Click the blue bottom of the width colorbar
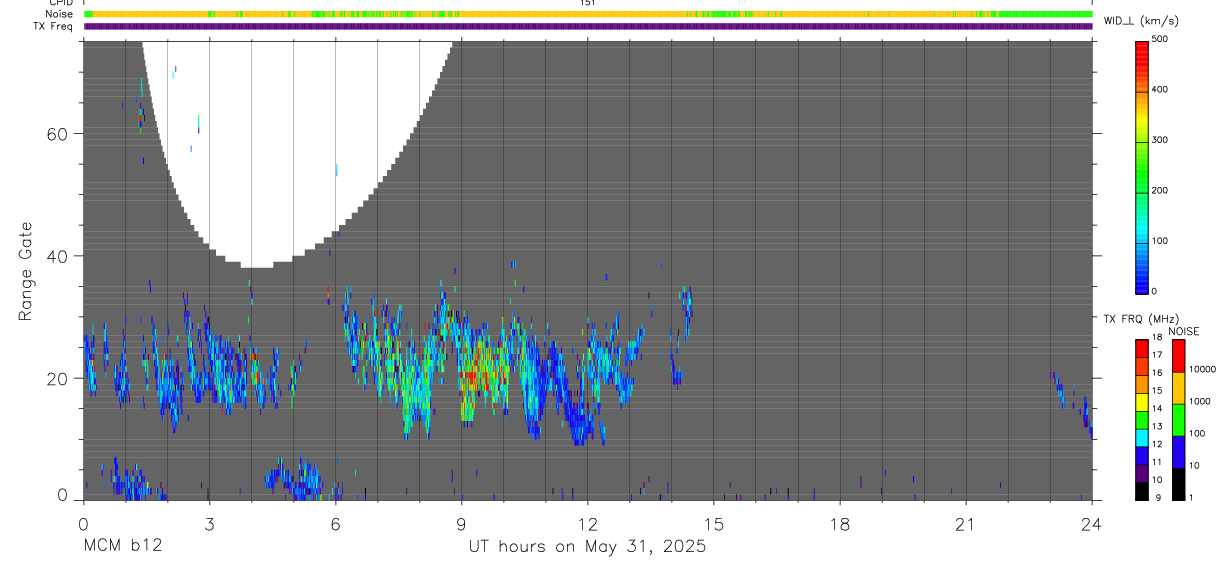1228x567 pixels. click(1142, 280)
